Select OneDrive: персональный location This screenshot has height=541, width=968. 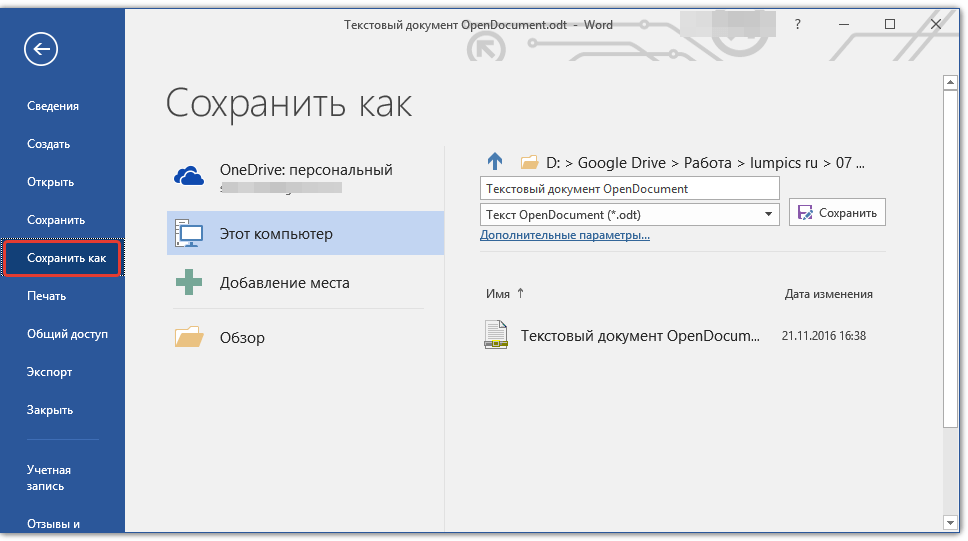point(306,177)
